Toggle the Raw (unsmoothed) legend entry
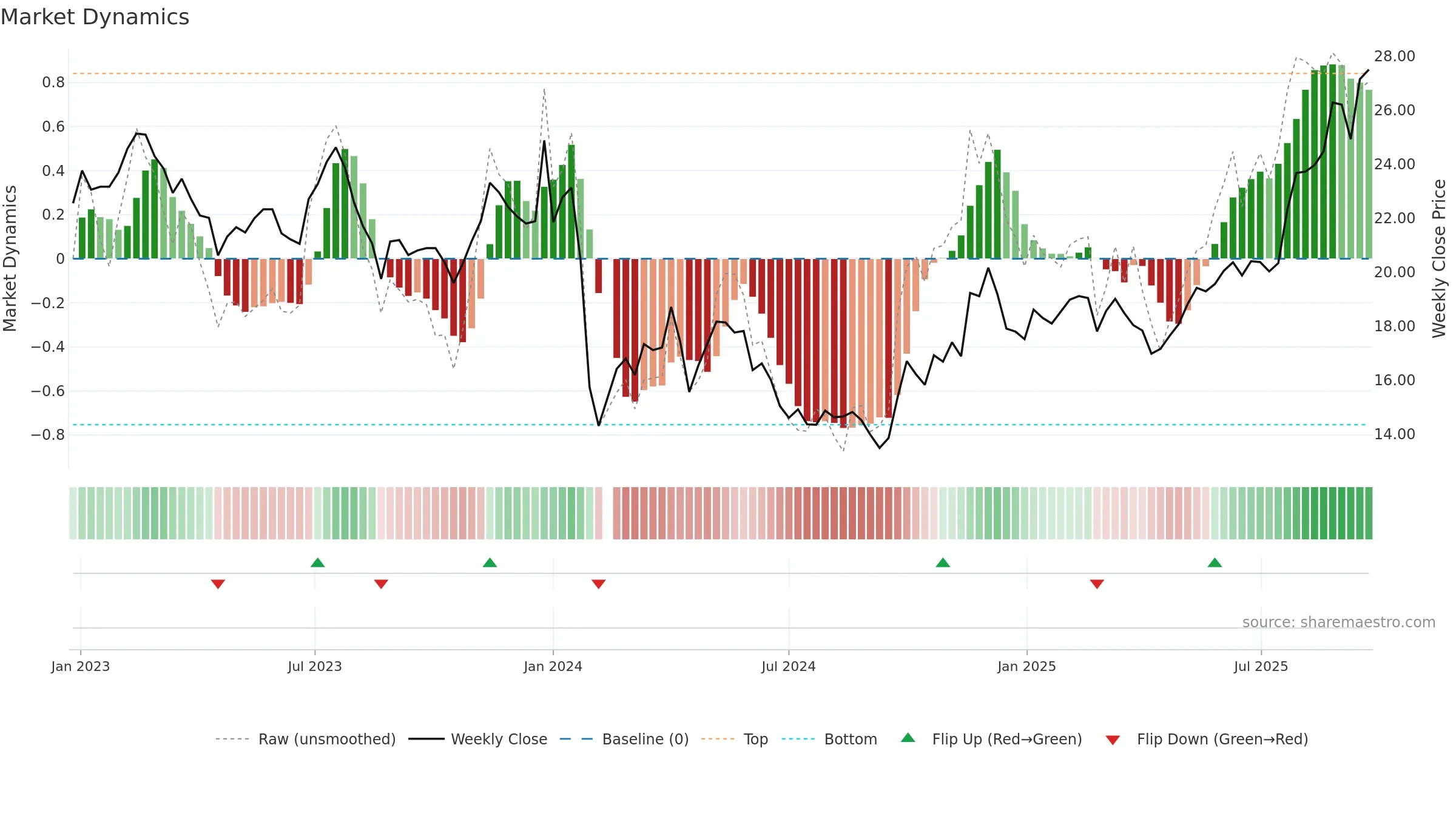The height and width of the screenshot is (819, 1456). coord(306,739)
